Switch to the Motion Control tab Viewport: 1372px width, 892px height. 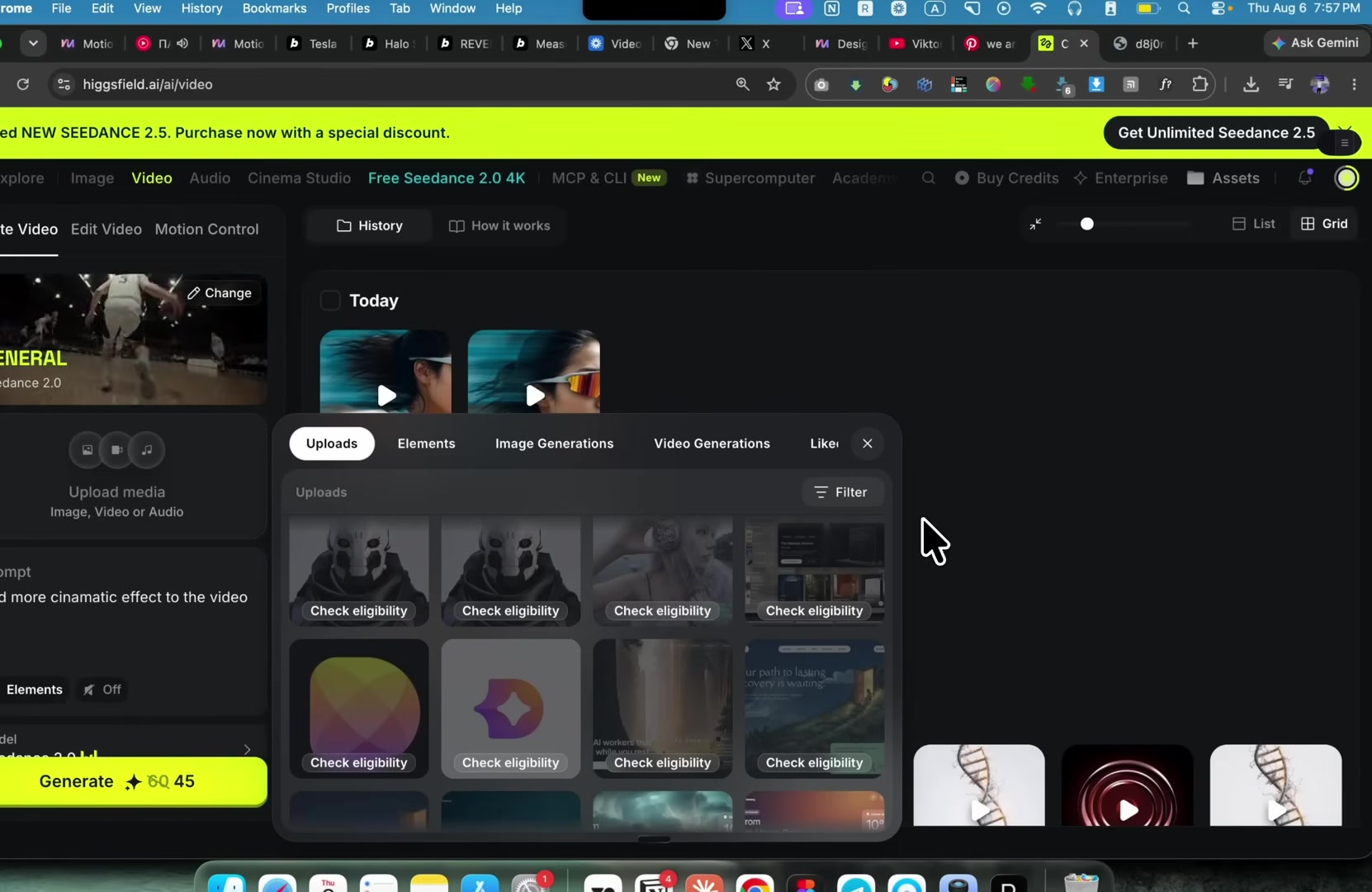coord(206,229)
